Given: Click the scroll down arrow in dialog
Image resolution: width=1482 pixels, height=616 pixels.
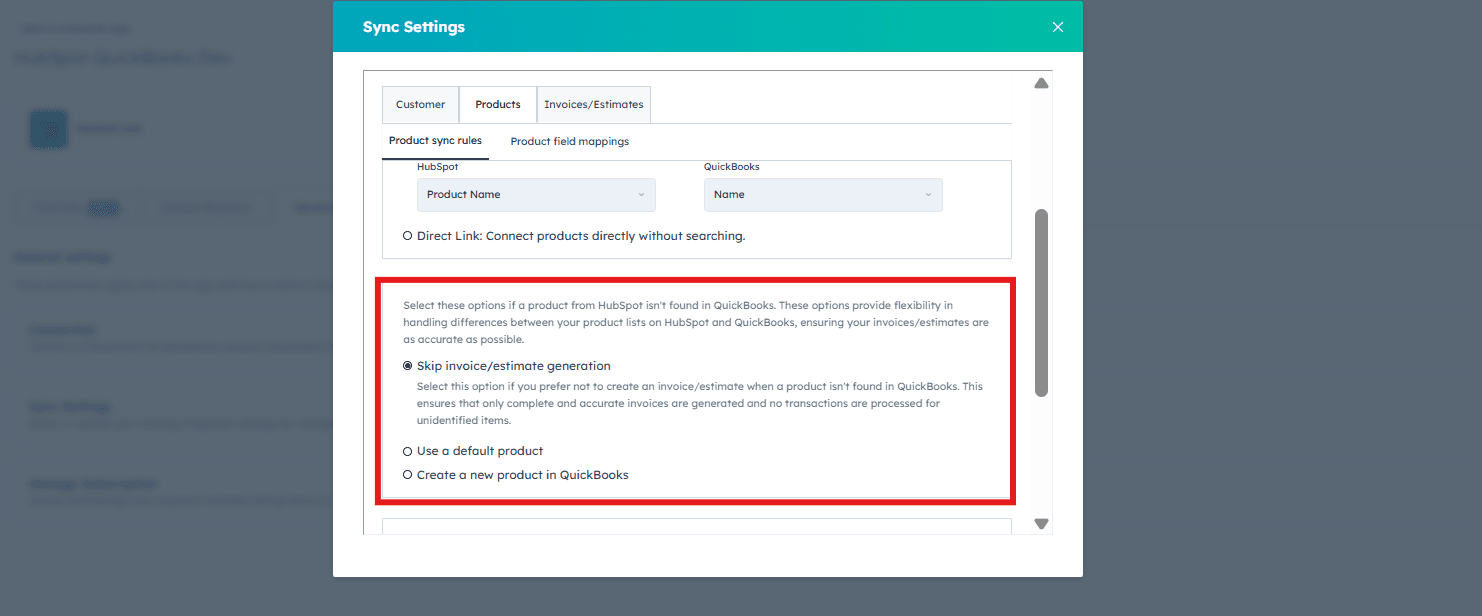Looking at the screenshot, I should click(x=1041, y=524).
